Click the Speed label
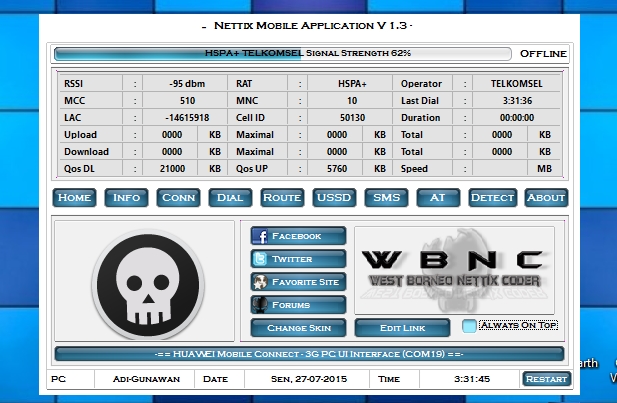Screen dimensions: 617x403 pyautogui.click(x=414, y=168)
